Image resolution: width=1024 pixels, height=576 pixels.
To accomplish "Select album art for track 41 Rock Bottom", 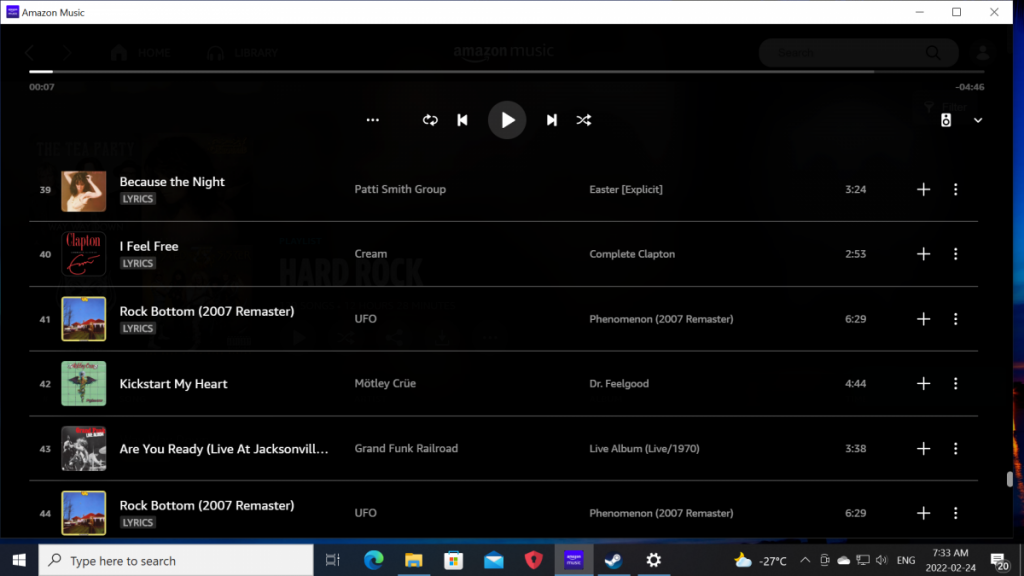I will coord(84,319).
